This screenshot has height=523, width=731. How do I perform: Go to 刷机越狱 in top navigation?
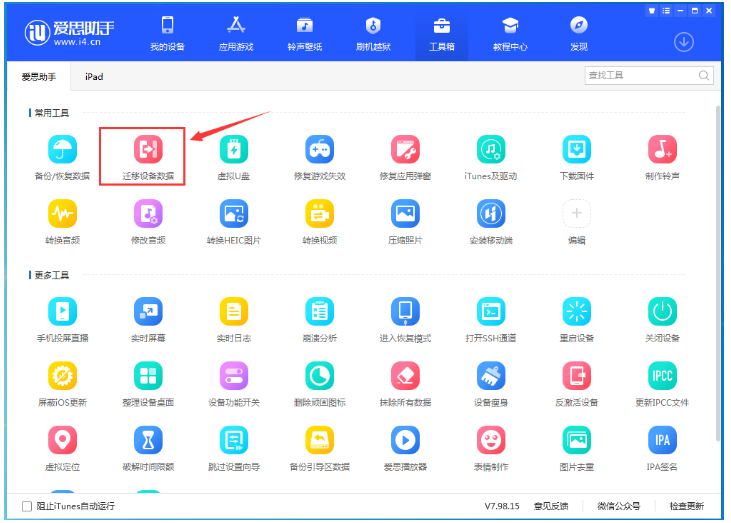(x=373, y=34)
